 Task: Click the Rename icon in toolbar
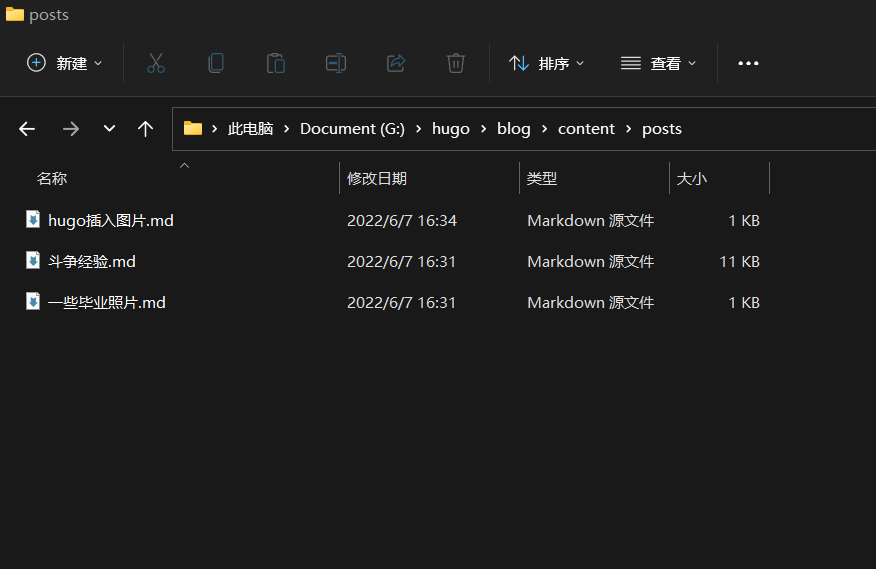coord(336,63)
